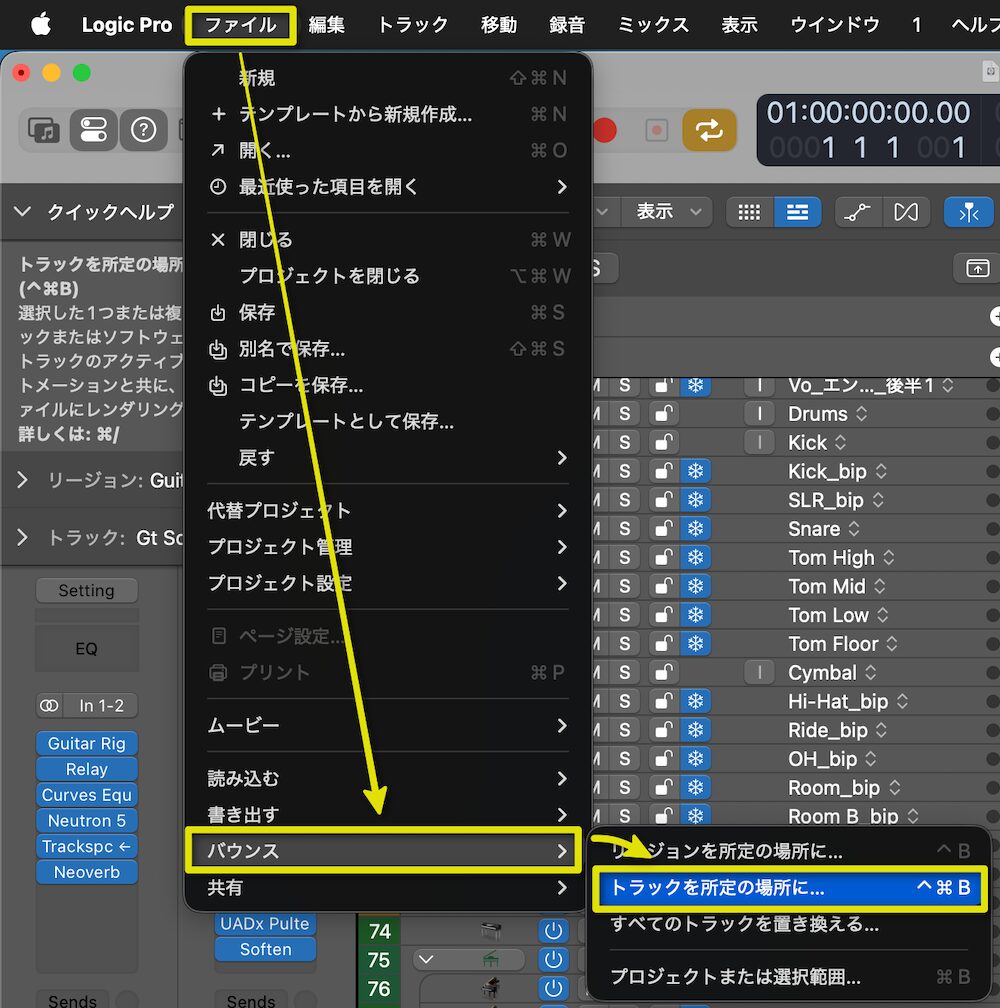The image size is (1000, 1008).
Task: Expand the リージョン inspector section
Action: 22,481
